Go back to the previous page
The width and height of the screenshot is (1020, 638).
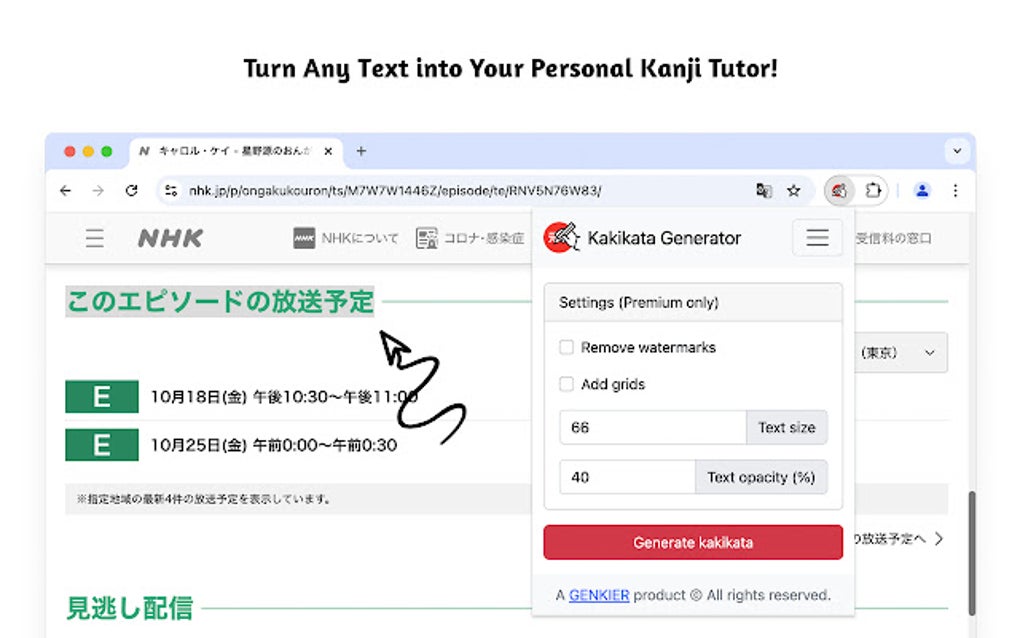click(x=66, y=190)
